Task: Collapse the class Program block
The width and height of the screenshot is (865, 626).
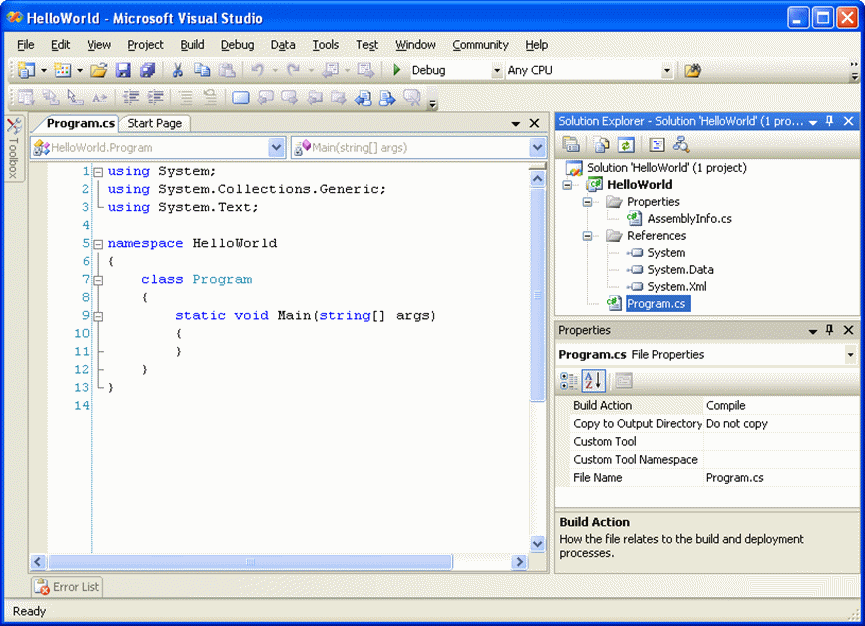Action: click(98, 280)
